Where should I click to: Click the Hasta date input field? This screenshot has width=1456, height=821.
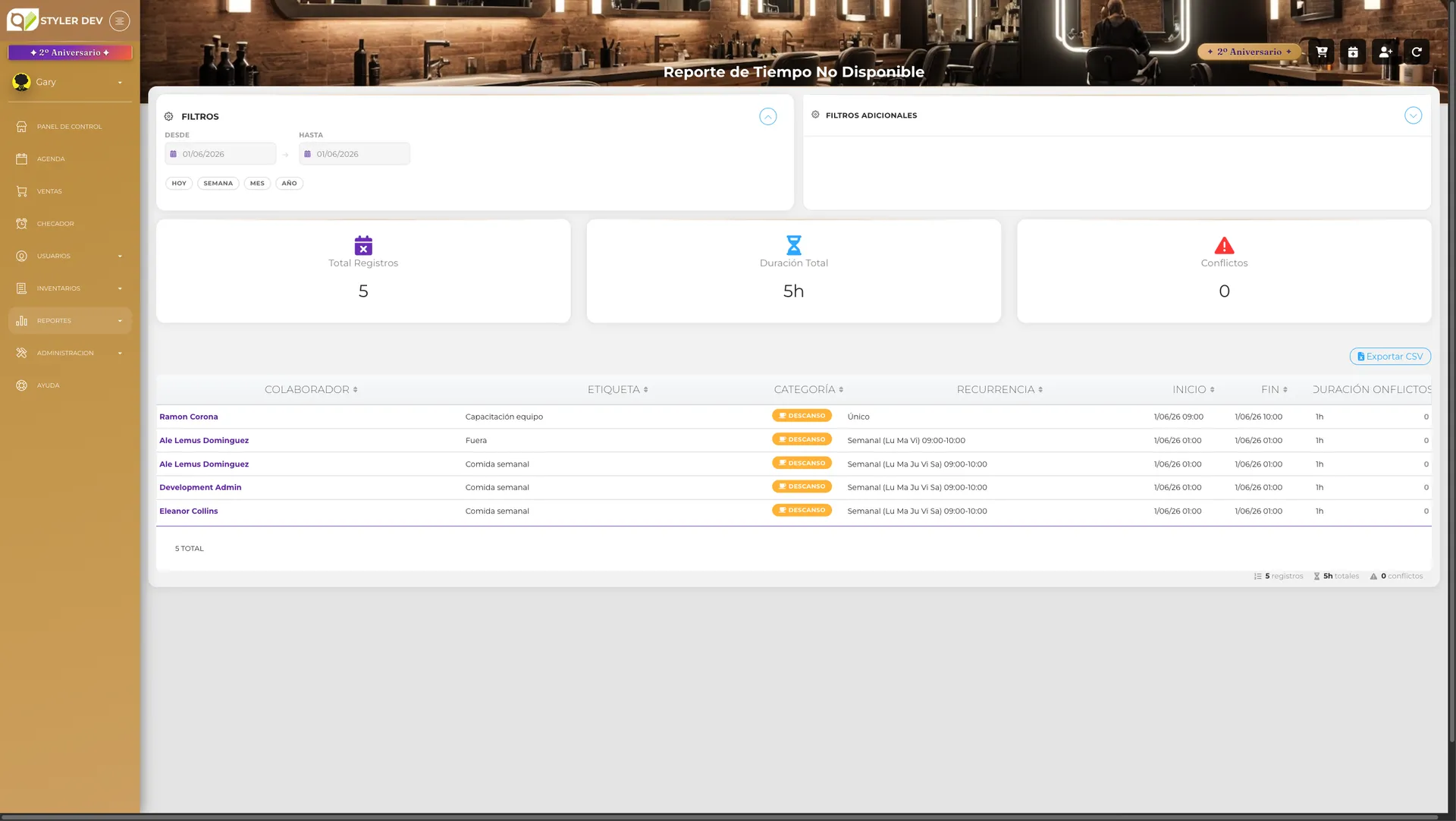coord(355,154)
